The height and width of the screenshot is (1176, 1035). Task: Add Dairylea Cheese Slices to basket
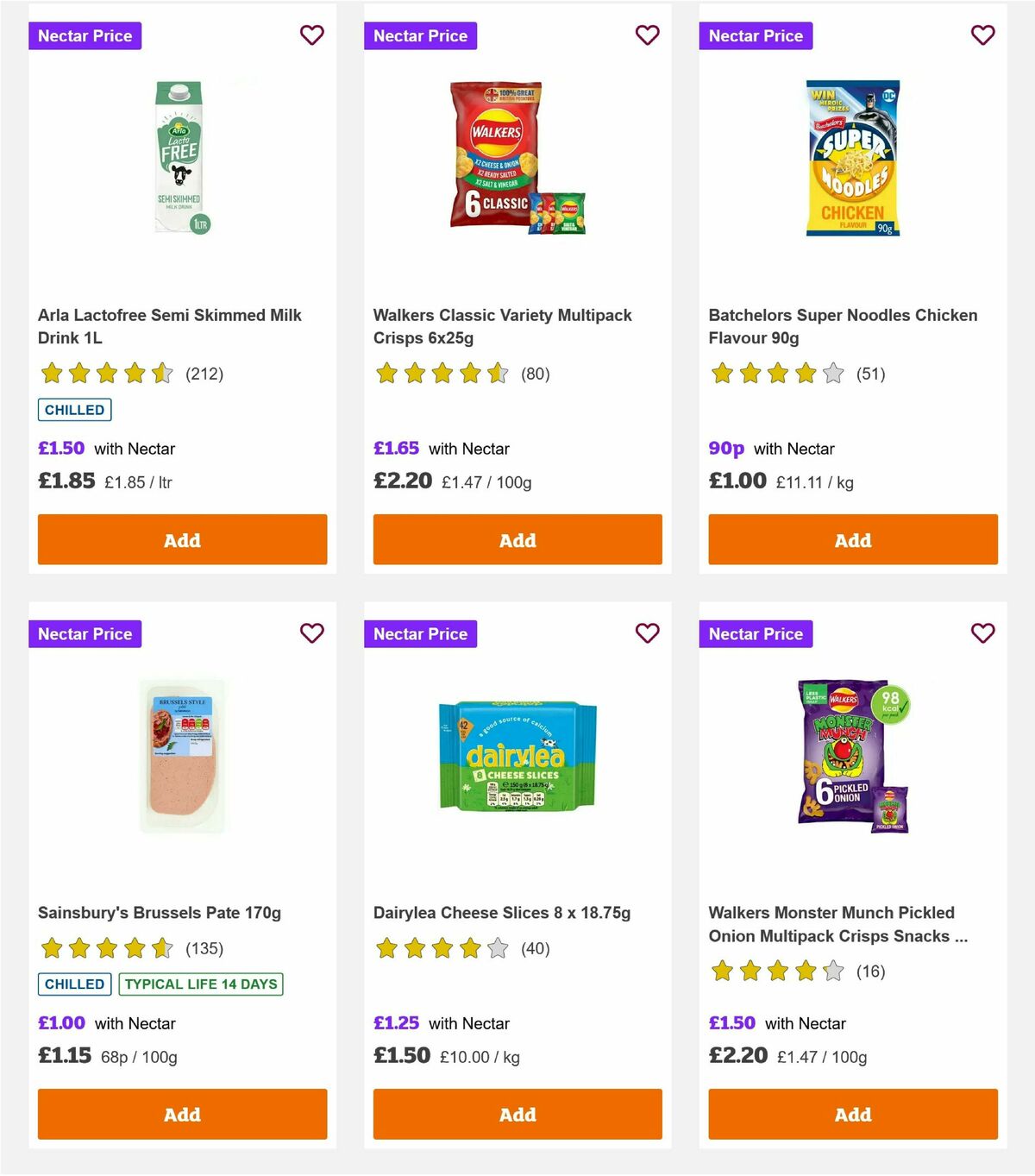coord(517,1114)
